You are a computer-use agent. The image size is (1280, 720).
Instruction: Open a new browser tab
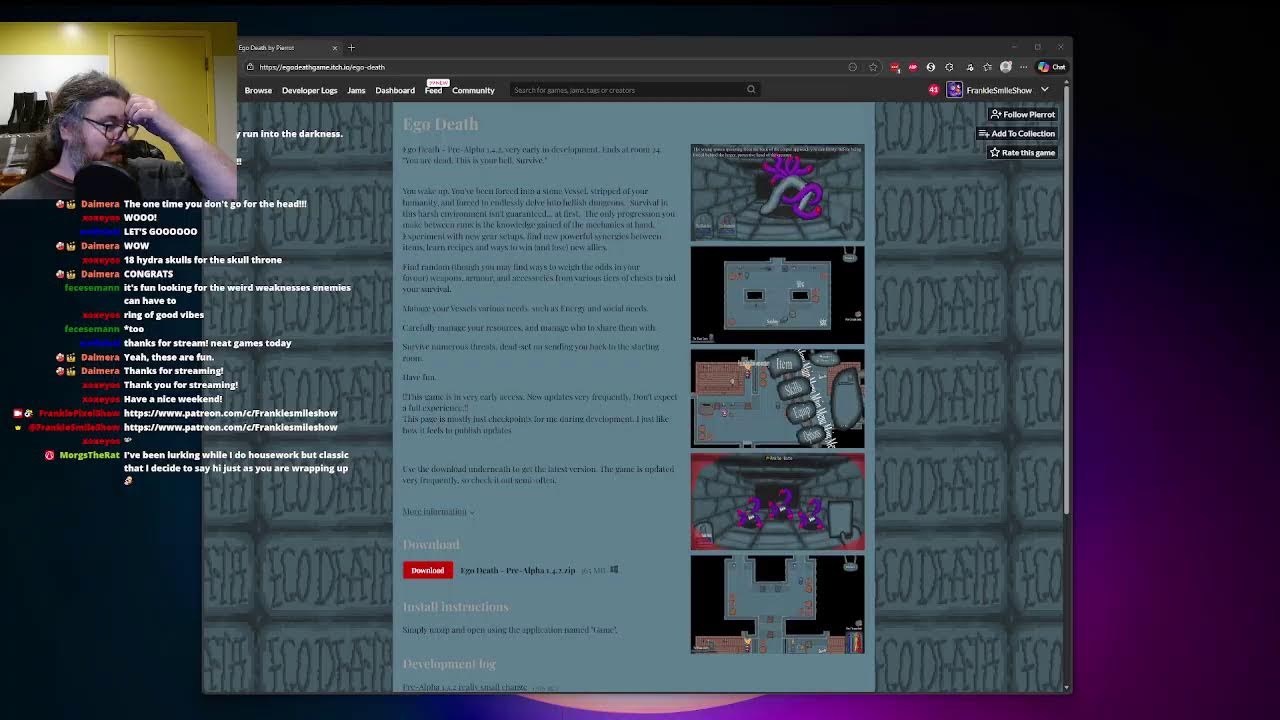351,47
